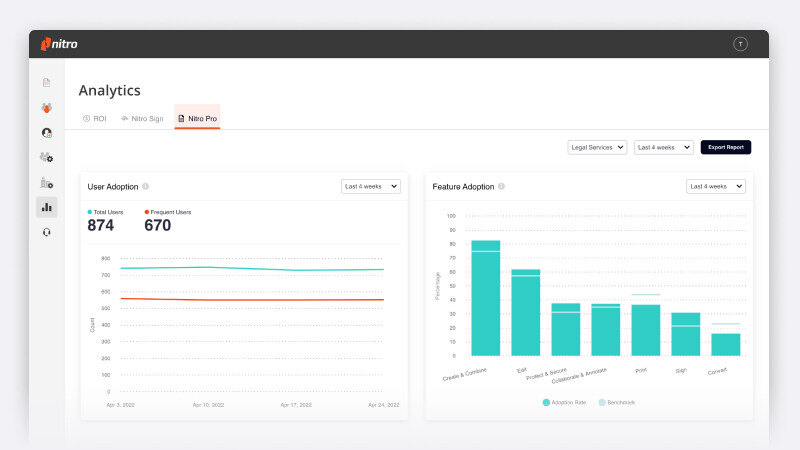This screenshot has height=450, width=800.
Task: Open user group settings in the sidebar
Action: [46, 157]
